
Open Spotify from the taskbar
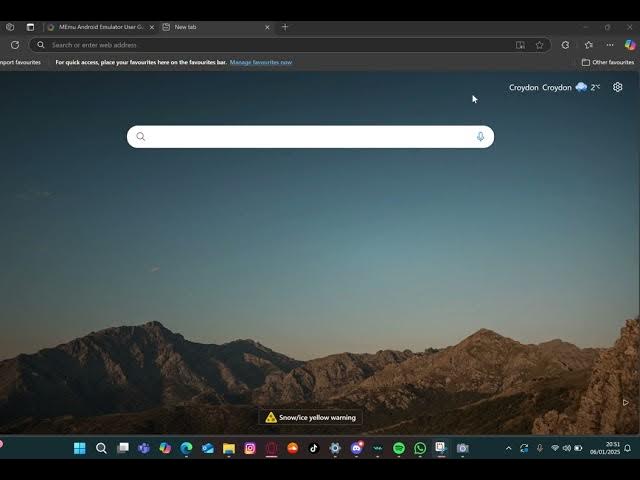click(x=399, y=448)
